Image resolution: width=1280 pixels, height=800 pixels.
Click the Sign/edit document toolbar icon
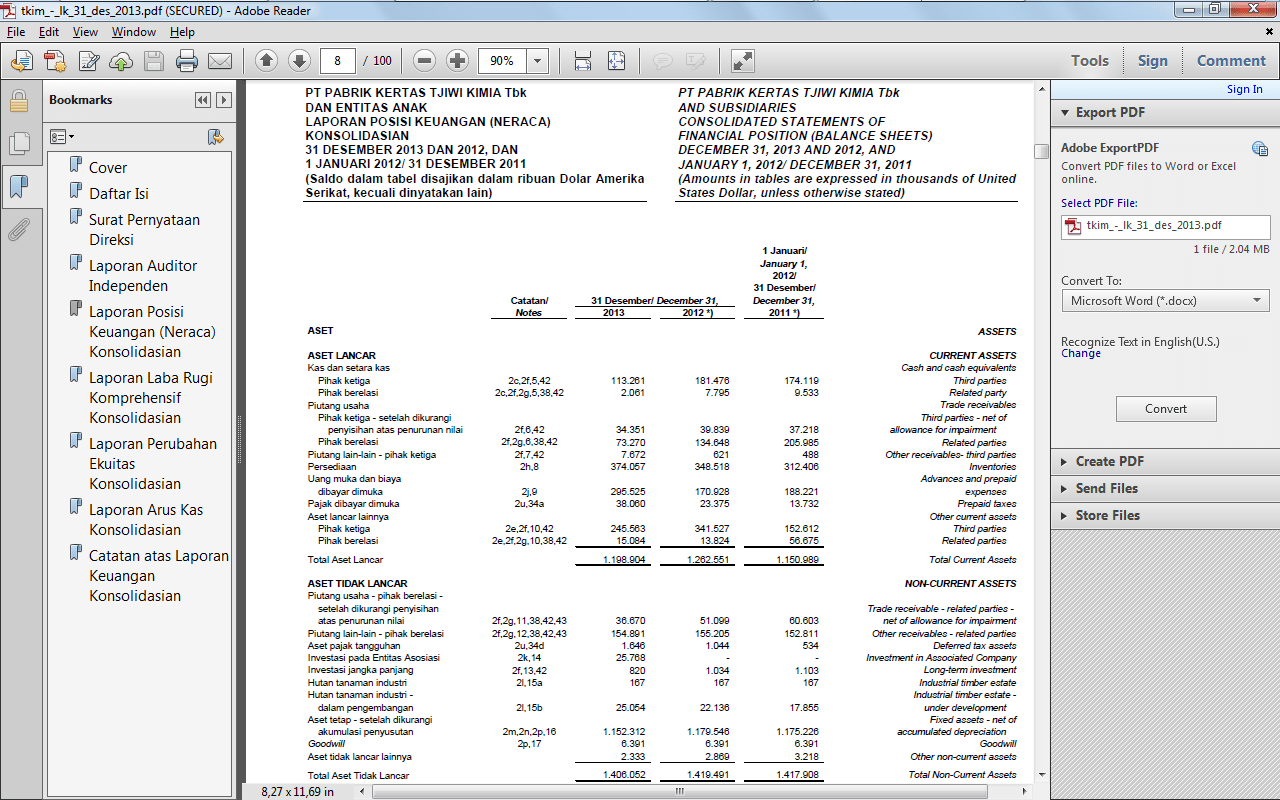click(x=89, y=61)
